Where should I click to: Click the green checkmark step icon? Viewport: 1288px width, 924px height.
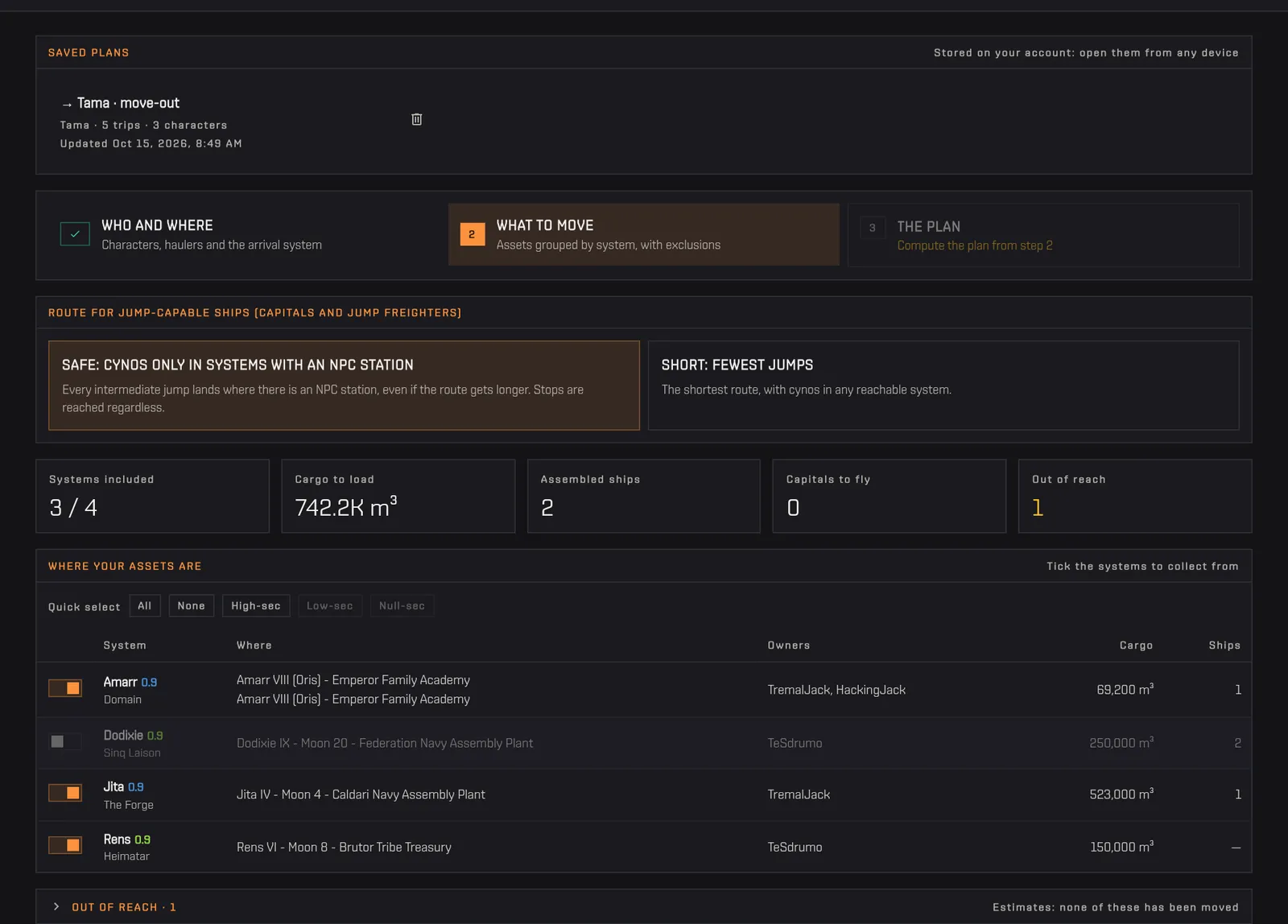click(x=75, y=234)
